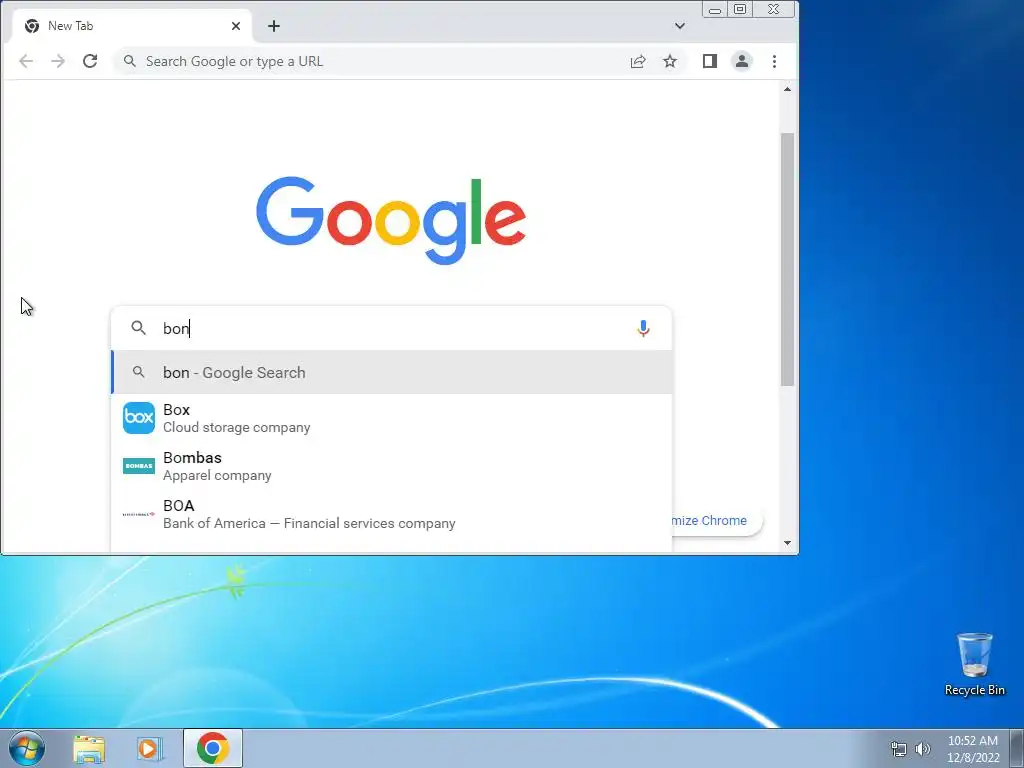
Task: Choose the Bombas apparel company suggestion
Action: tap(392, 466)
